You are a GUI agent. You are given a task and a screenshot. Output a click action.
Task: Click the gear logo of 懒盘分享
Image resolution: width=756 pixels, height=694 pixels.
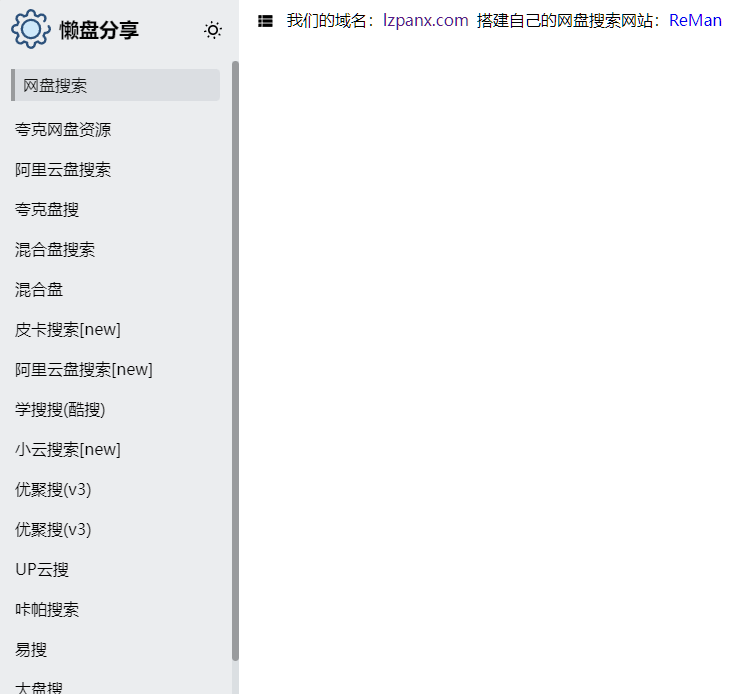(x=30, y=29)
